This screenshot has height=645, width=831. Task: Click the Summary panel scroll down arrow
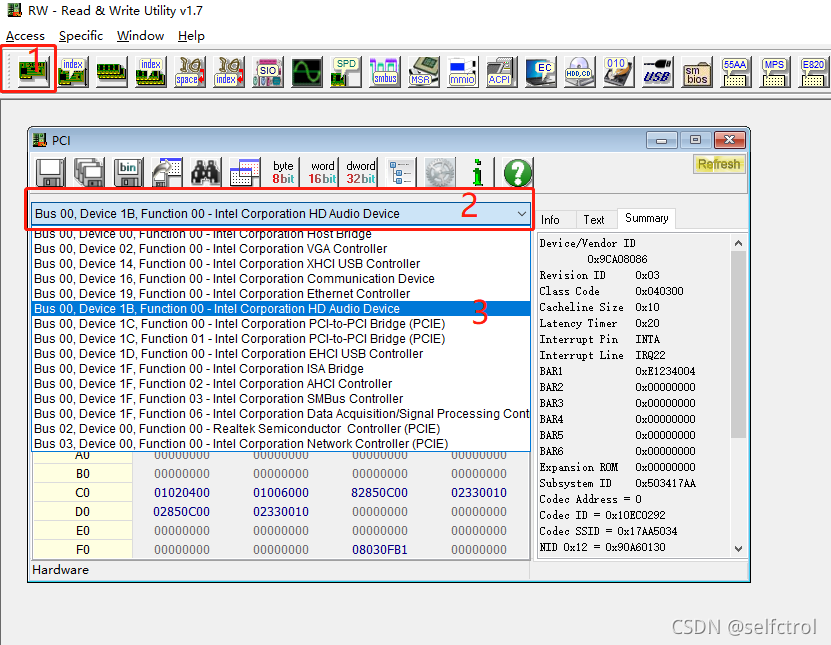click(x=738, y=549)
